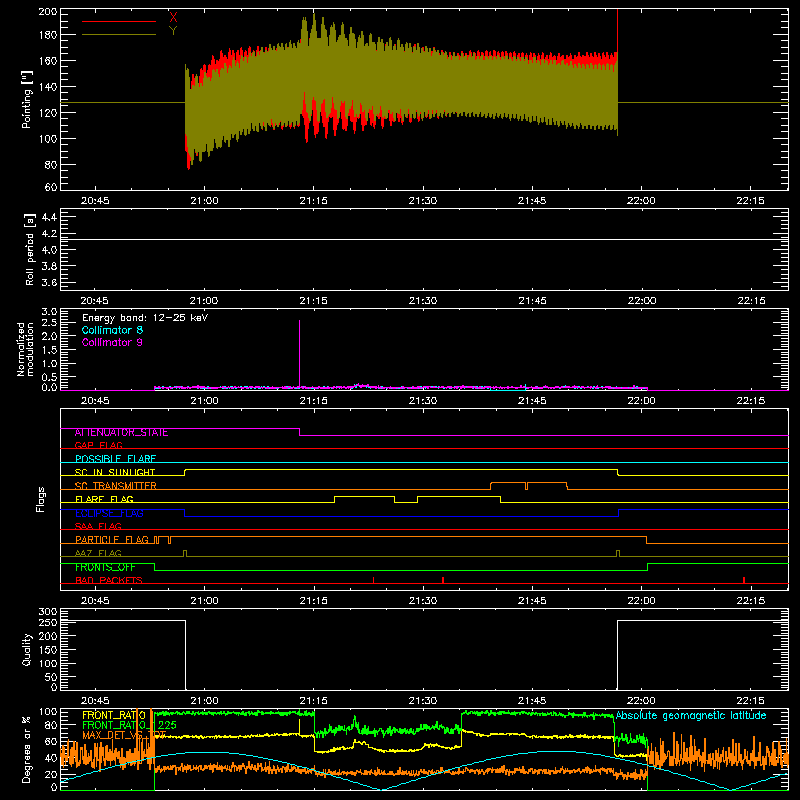Click "21:30" under the modulation panel
Viewport: 800px width, 800px height.
[422, 401]
